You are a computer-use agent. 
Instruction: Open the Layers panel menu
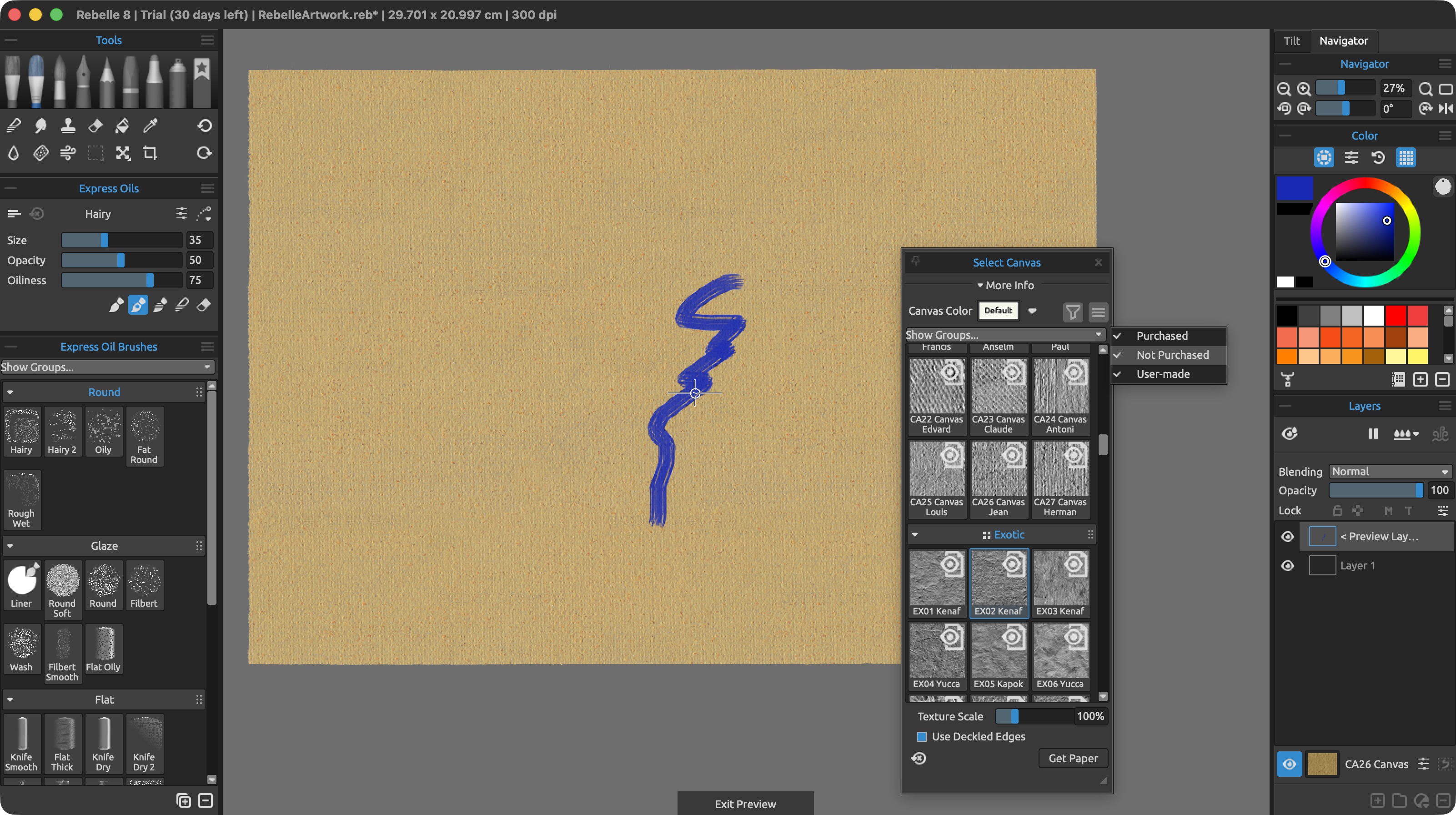click(1444, 406)
